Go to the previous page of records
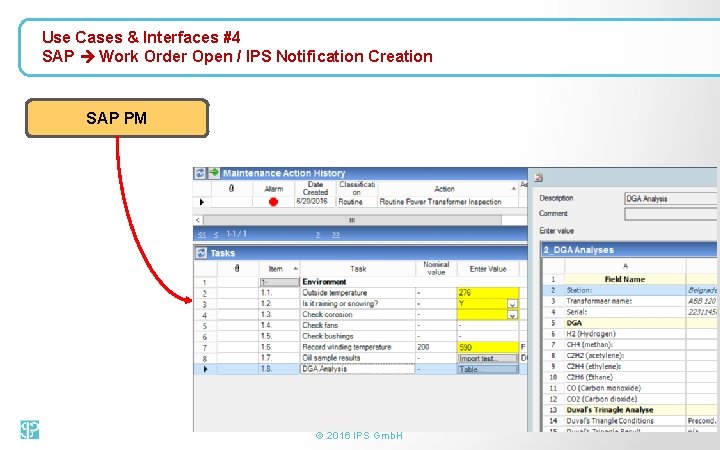The image size is (720, 450). coord(216,235)
